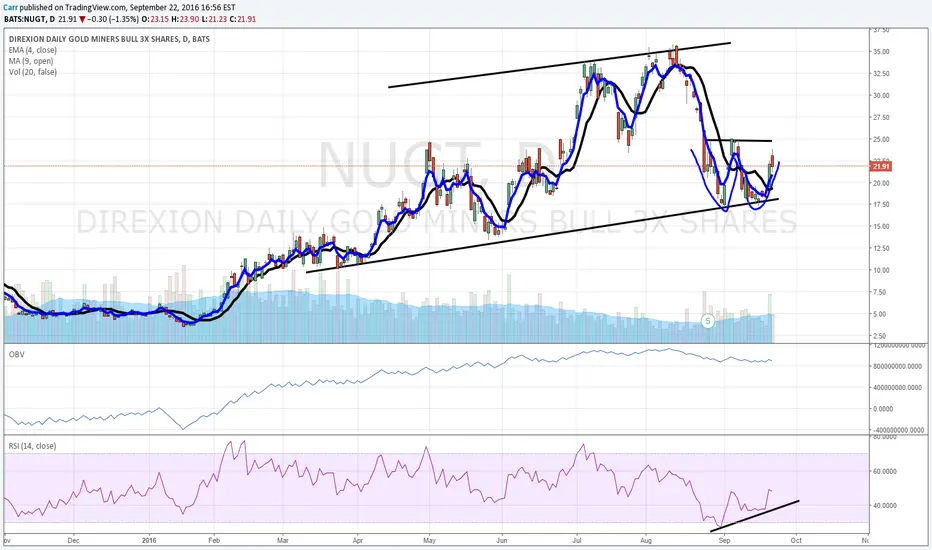Click the Dec label on time axis

tap(74, 541)
